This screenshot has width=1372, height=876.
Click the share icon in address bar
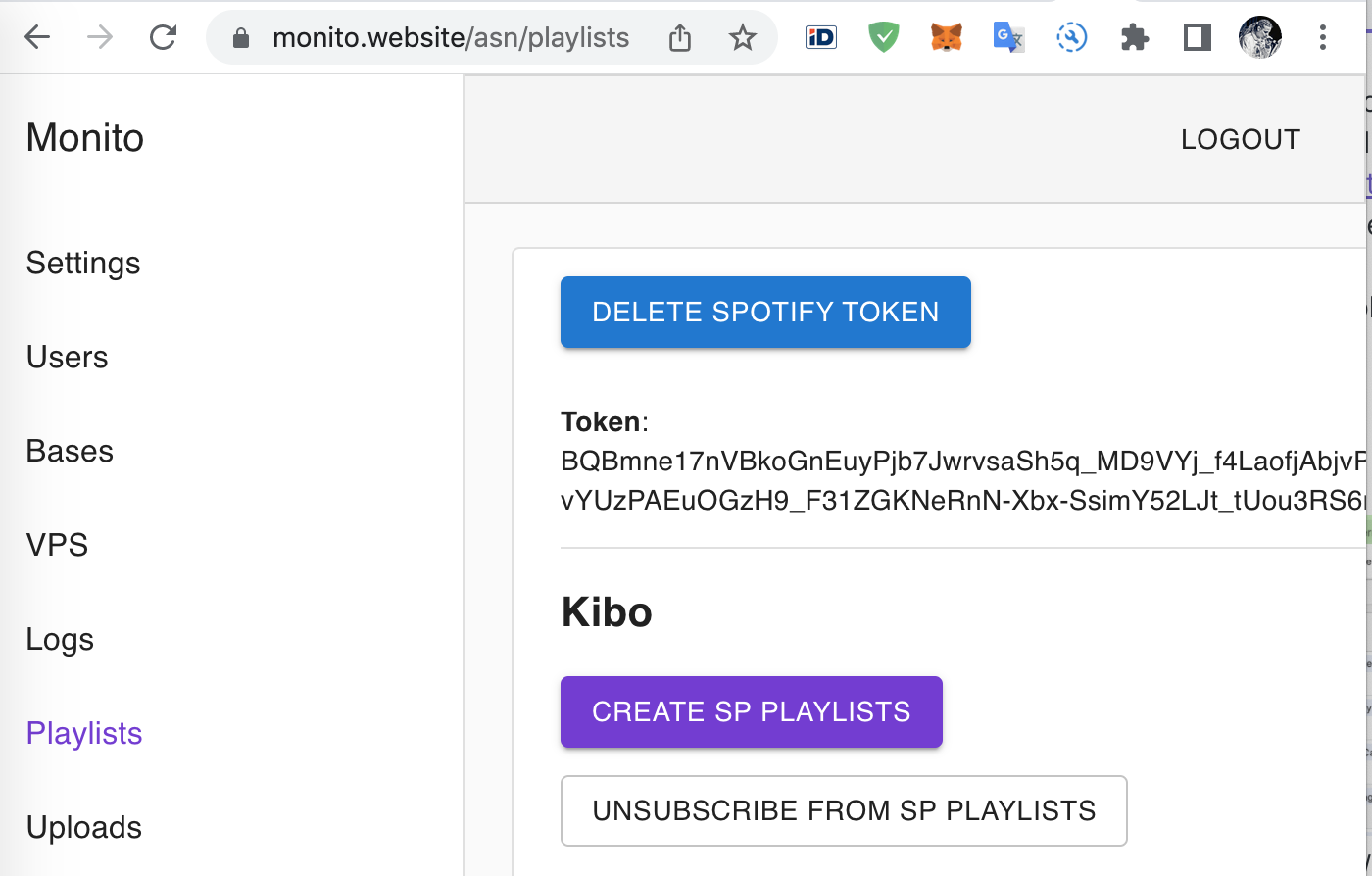680,38
